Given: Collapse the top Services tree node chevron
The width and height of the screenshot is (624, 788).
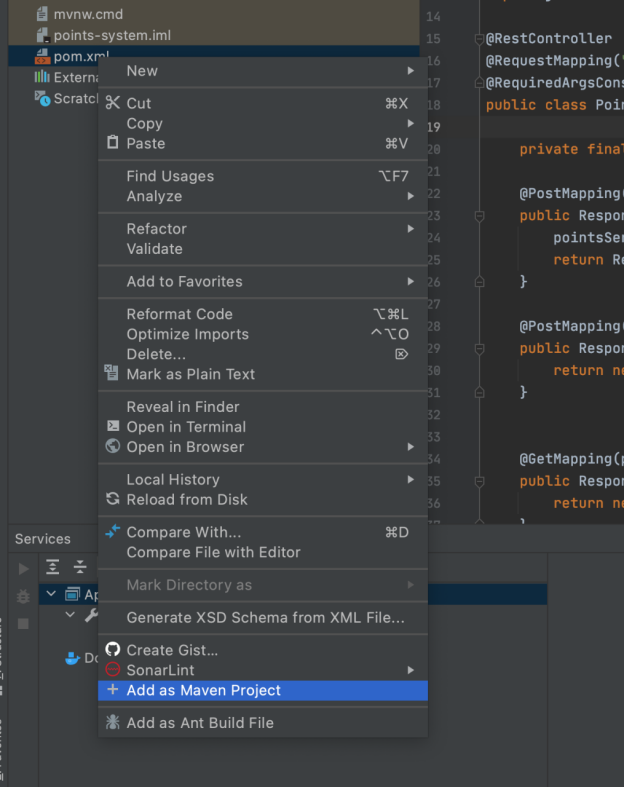Looking at the screenshot, I should click(51, 594).
